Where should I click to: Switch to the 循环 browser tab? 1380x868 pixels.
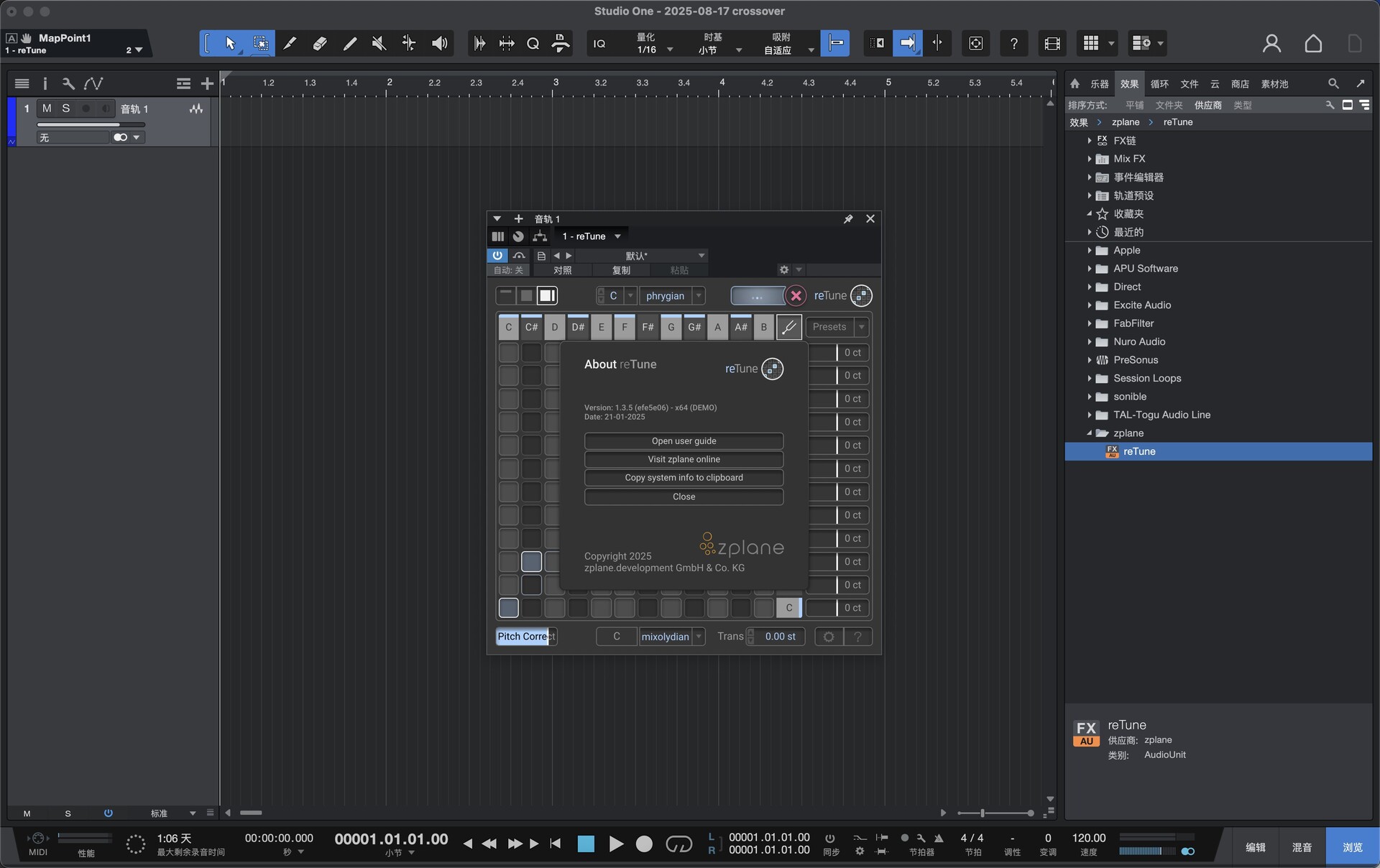tap(1159, 84)
